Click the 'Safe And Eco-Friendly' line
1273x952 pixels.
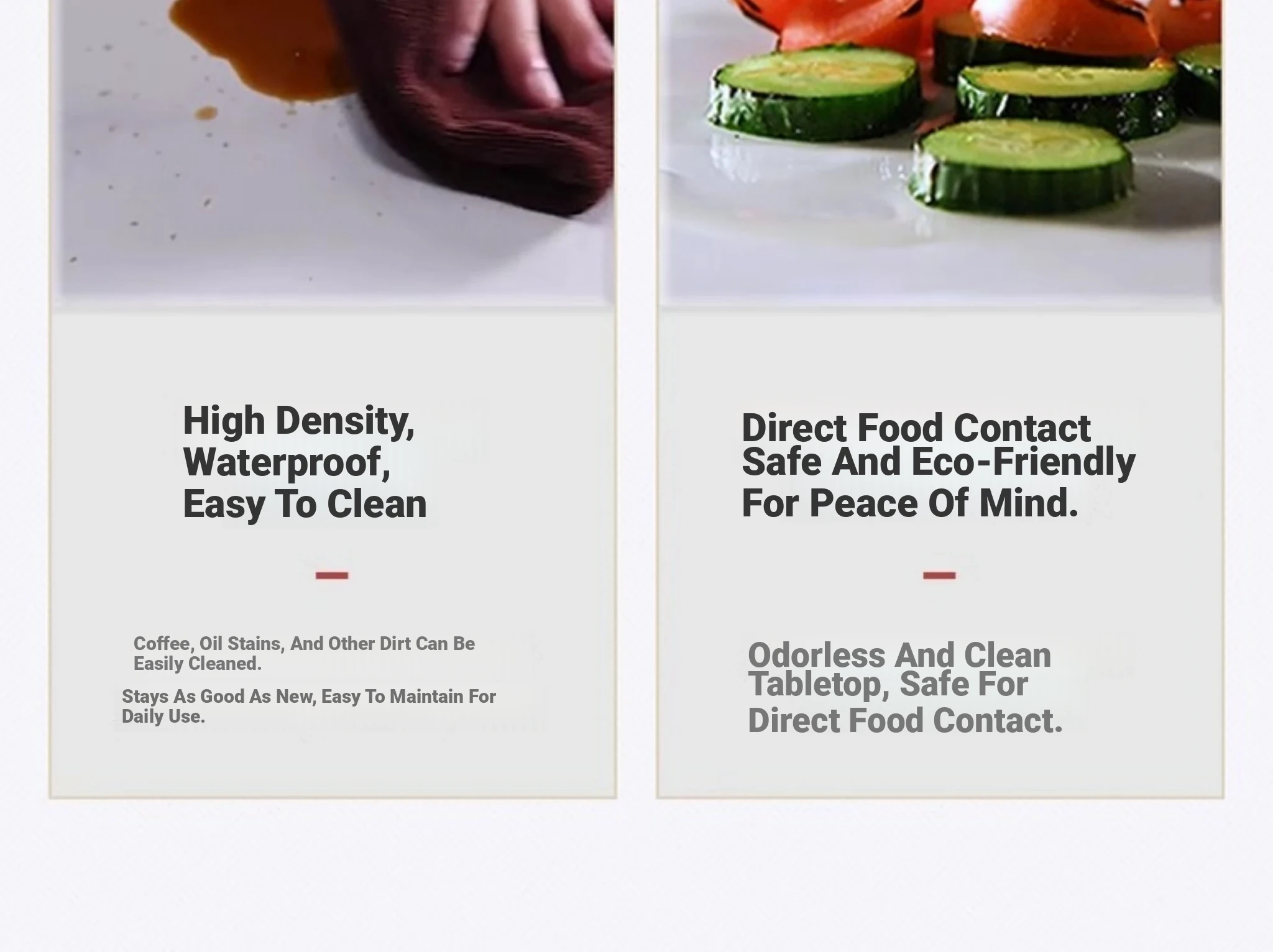click(939, 462)
